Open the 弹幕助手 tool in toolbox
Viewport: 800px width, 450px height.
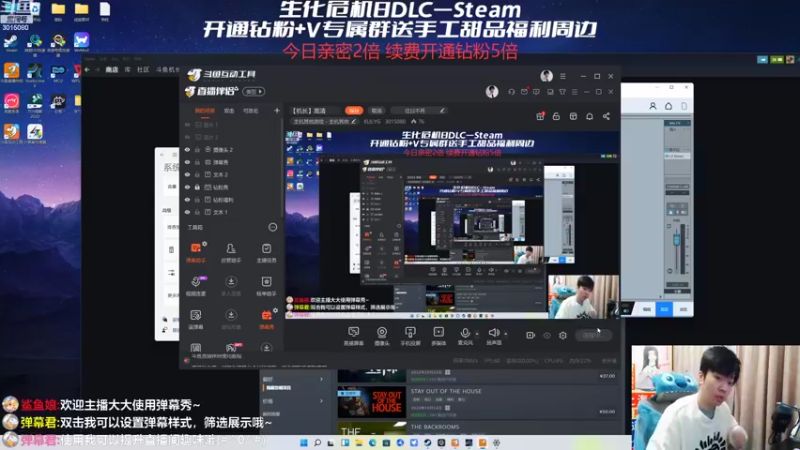[196, 252]
